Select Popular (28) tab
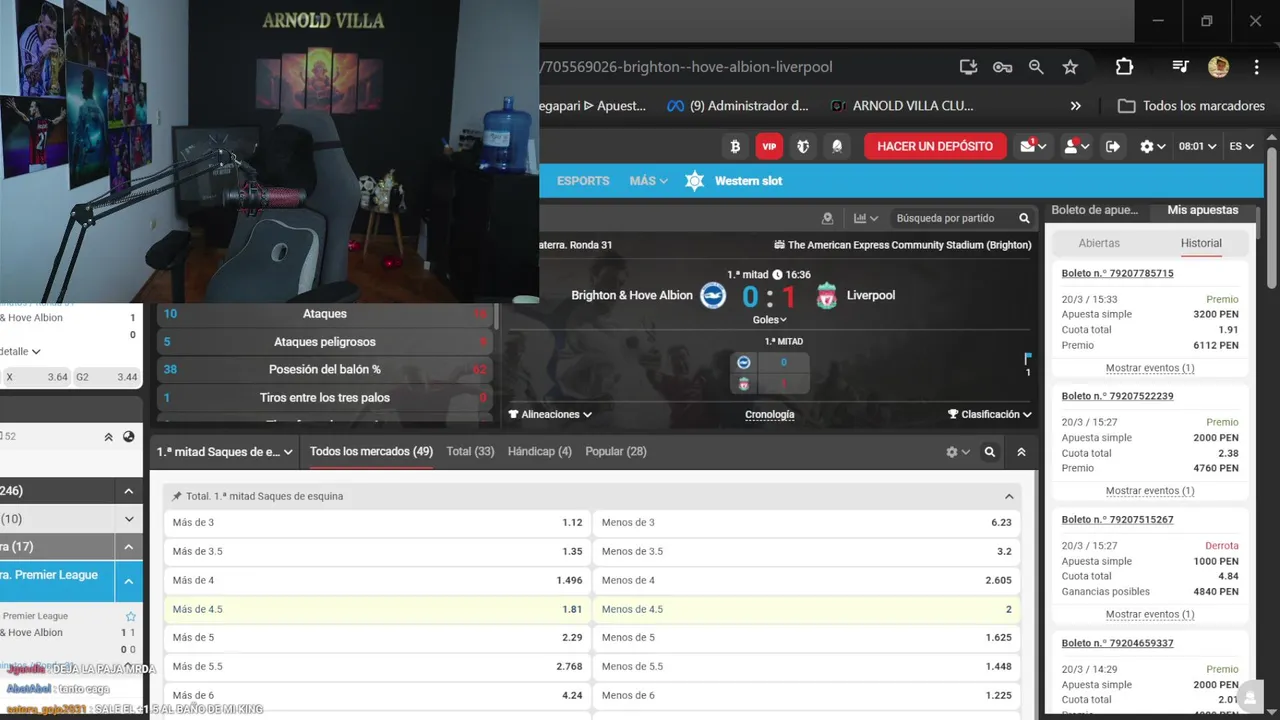 tap(616, 452)
